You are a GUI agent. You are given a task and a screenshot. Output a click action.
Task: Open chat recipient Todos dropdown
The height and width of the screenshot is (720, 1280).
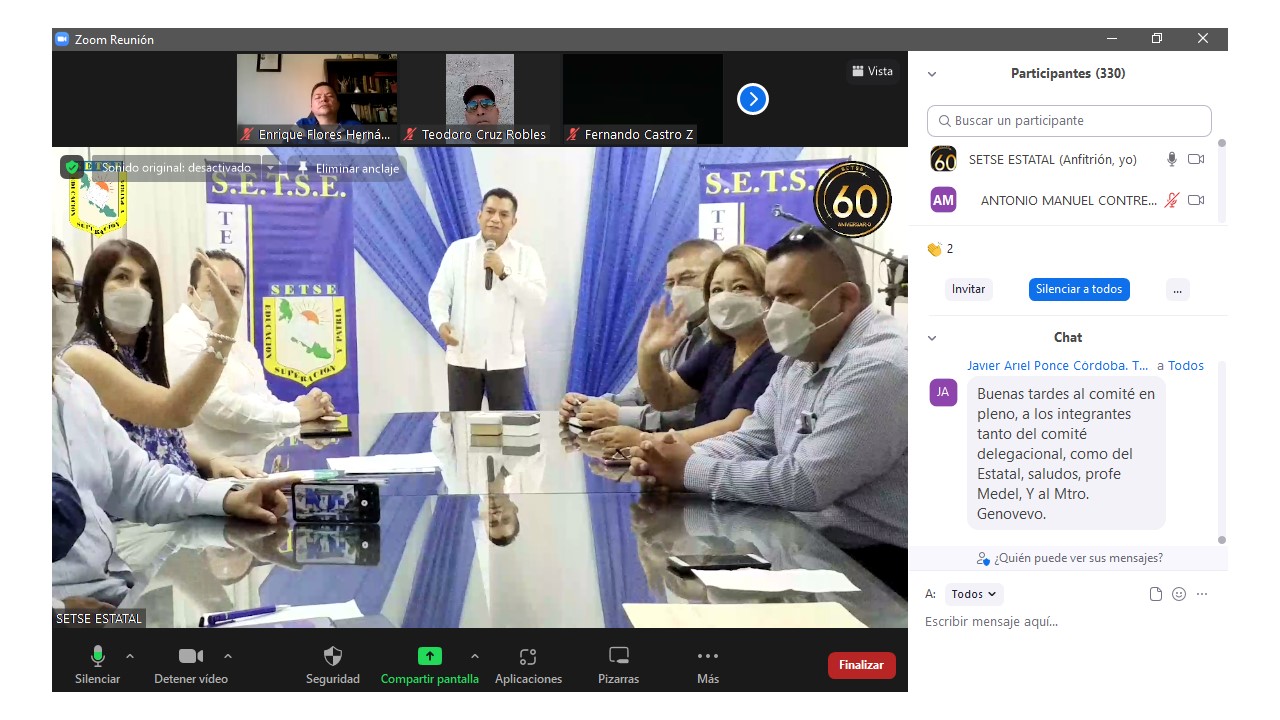coord(973,594)
